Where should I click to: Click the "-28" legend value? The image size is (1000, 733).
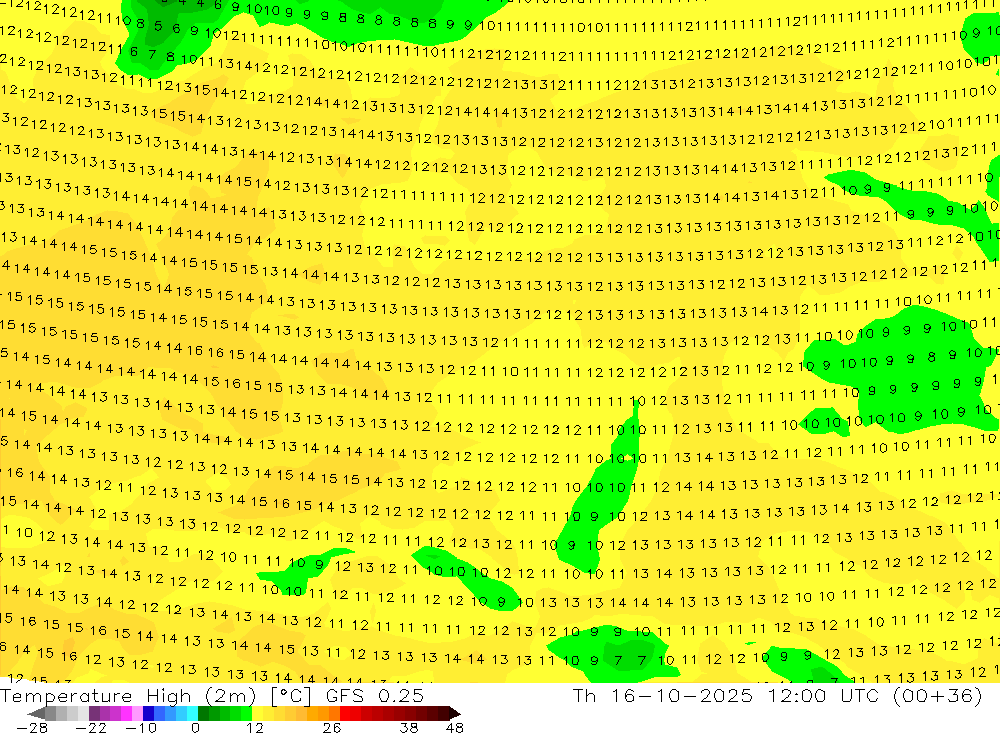click(32, 727)
